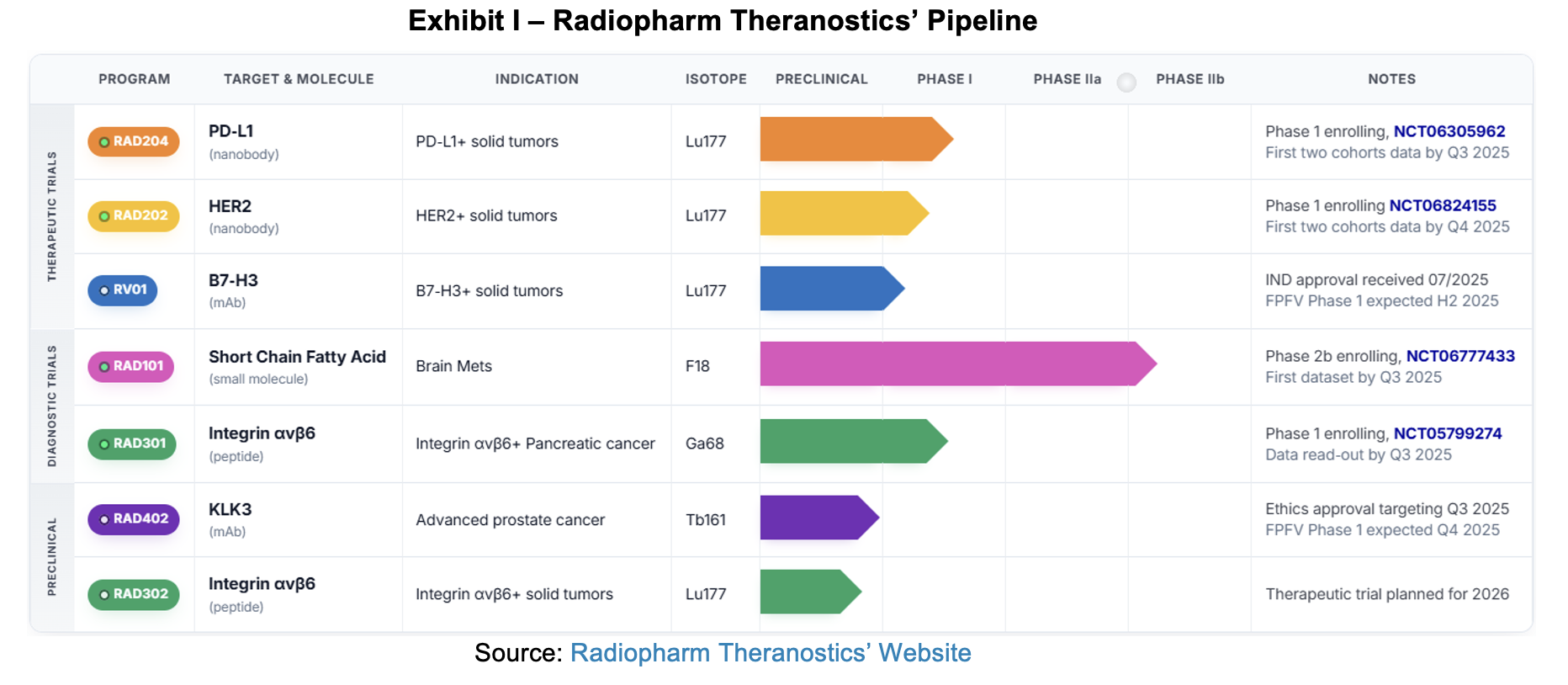1568x685 pixels.
Task: Follow the NCT06777433 trial link
Action: pos(1459,356)
